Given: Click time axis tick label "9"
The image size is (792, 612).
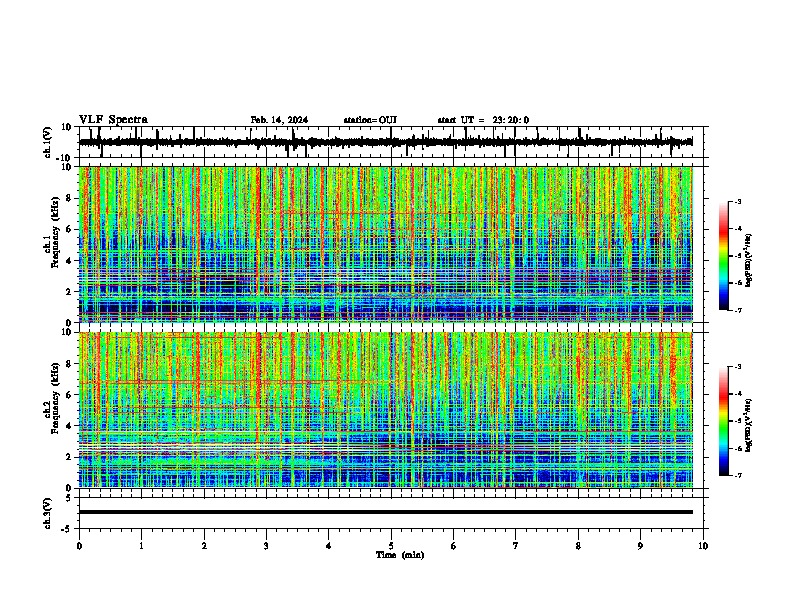Looking at the screenshot, I should pyautogui.click(x=640, y=546).
